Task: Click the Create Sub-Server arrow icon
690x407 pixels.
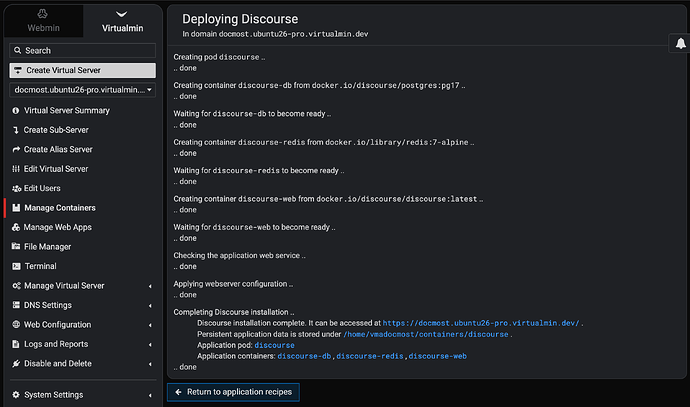Action: [x=16, y=130]
